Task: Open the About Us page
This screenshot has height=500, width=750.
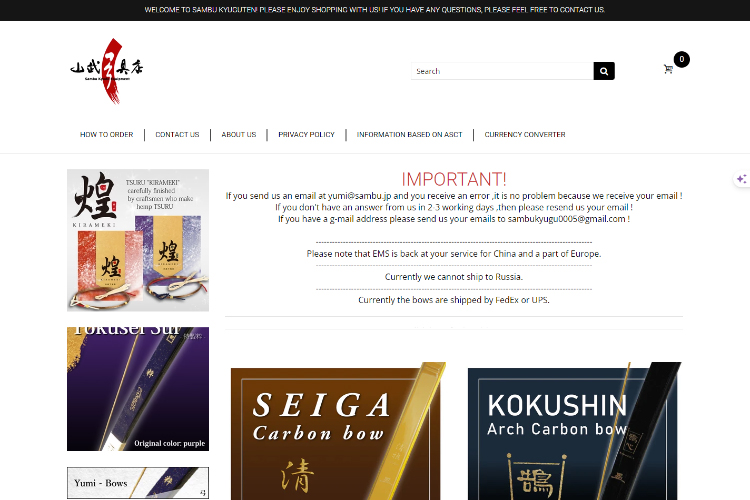Action: click(239, 135)
